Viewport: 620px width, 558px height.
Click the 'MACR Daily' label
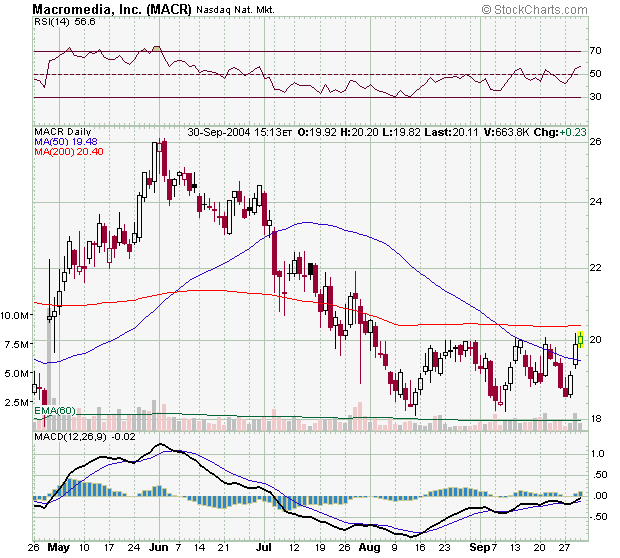[x=63, y=132]
